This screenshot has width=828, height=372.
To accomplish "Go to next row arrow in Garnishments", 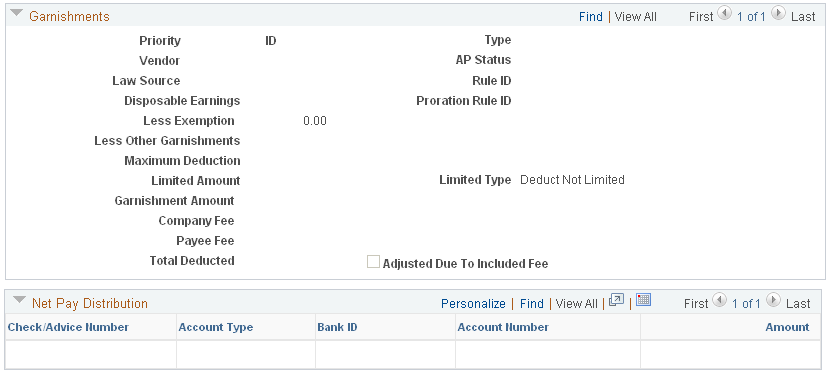I will pos(778,14).
